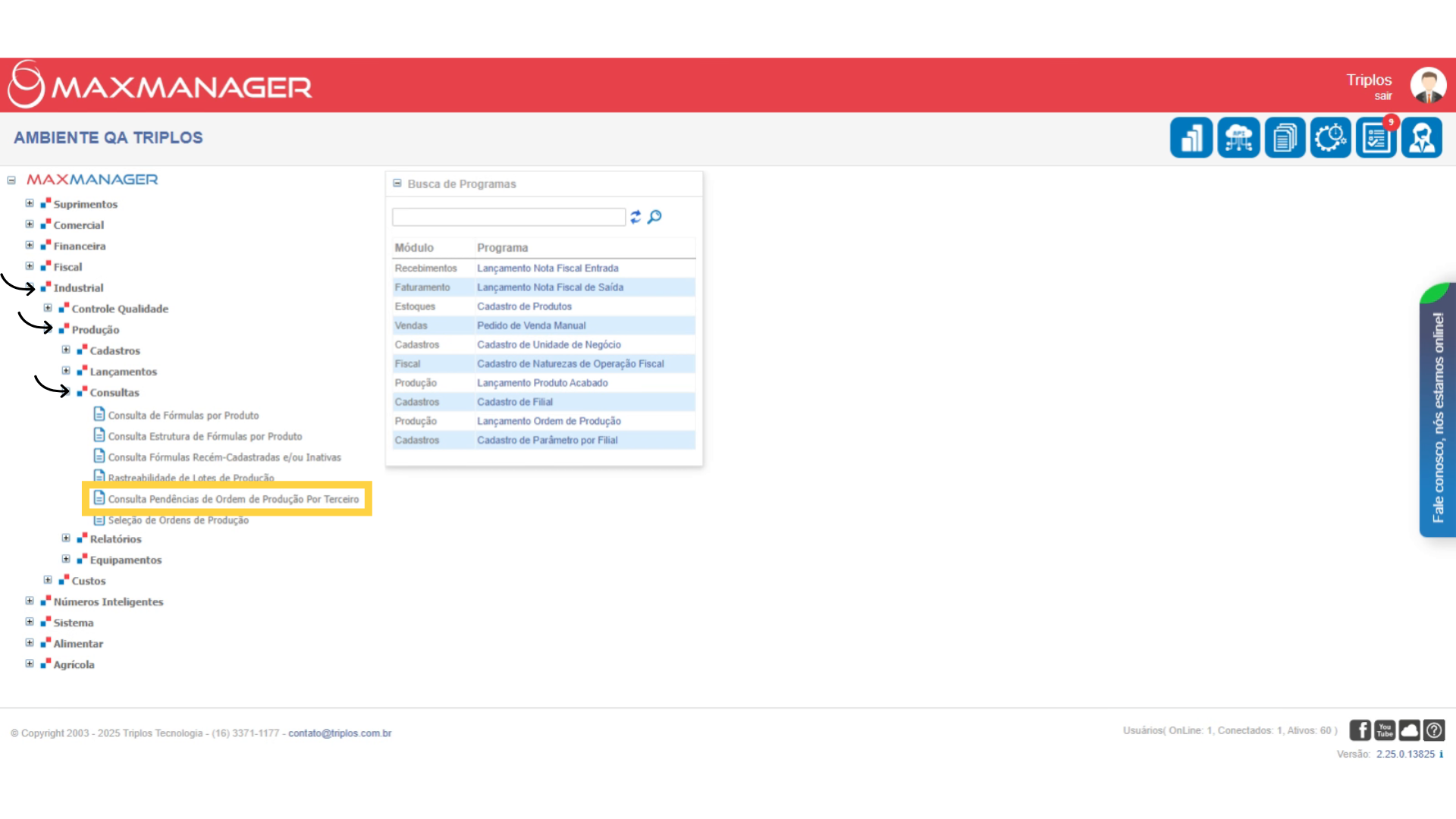Viewport: 1456px width, 819px height.
Task: Expand the Lançamentos node under Produção
Action: pos(66,371)
